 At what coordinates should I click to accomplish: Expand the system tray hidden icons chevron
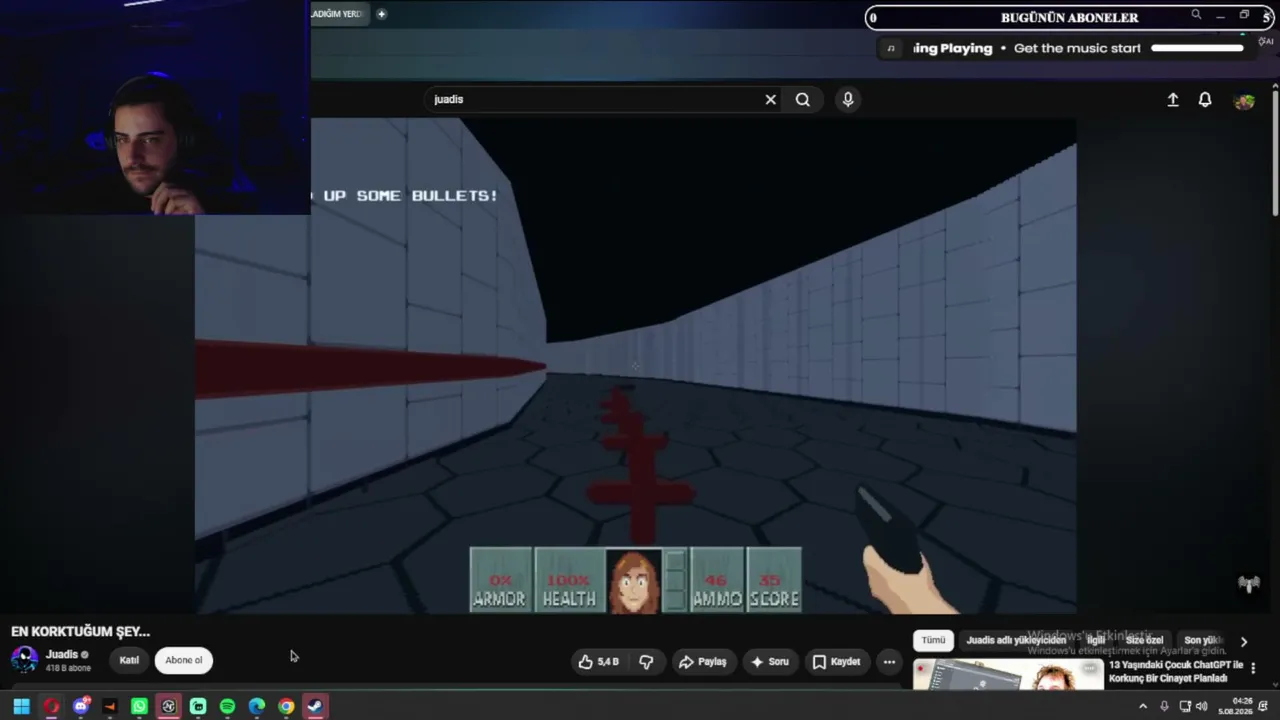pos(1143,706)
